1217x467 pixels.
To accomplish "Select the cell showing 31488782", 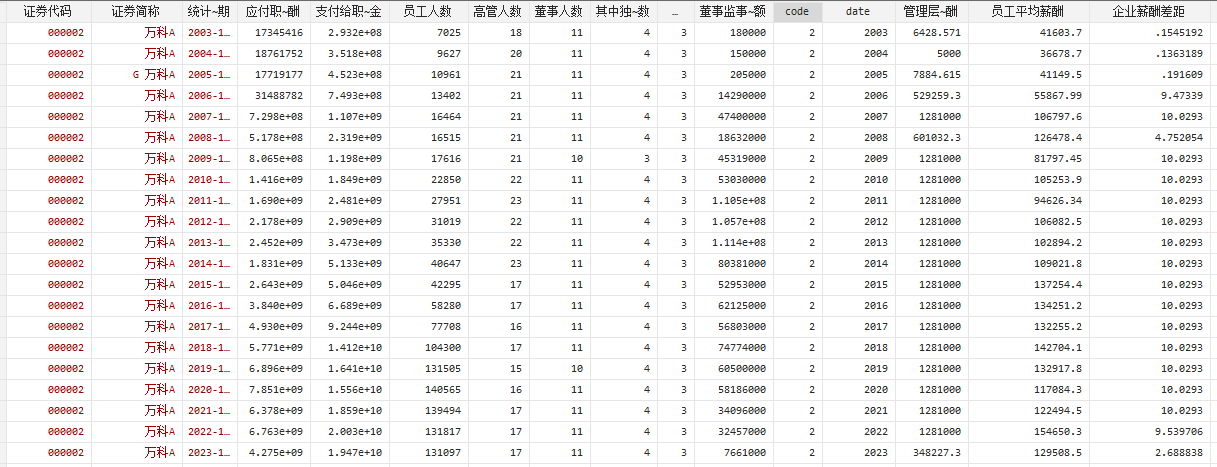I will click(x=272, y=96).
